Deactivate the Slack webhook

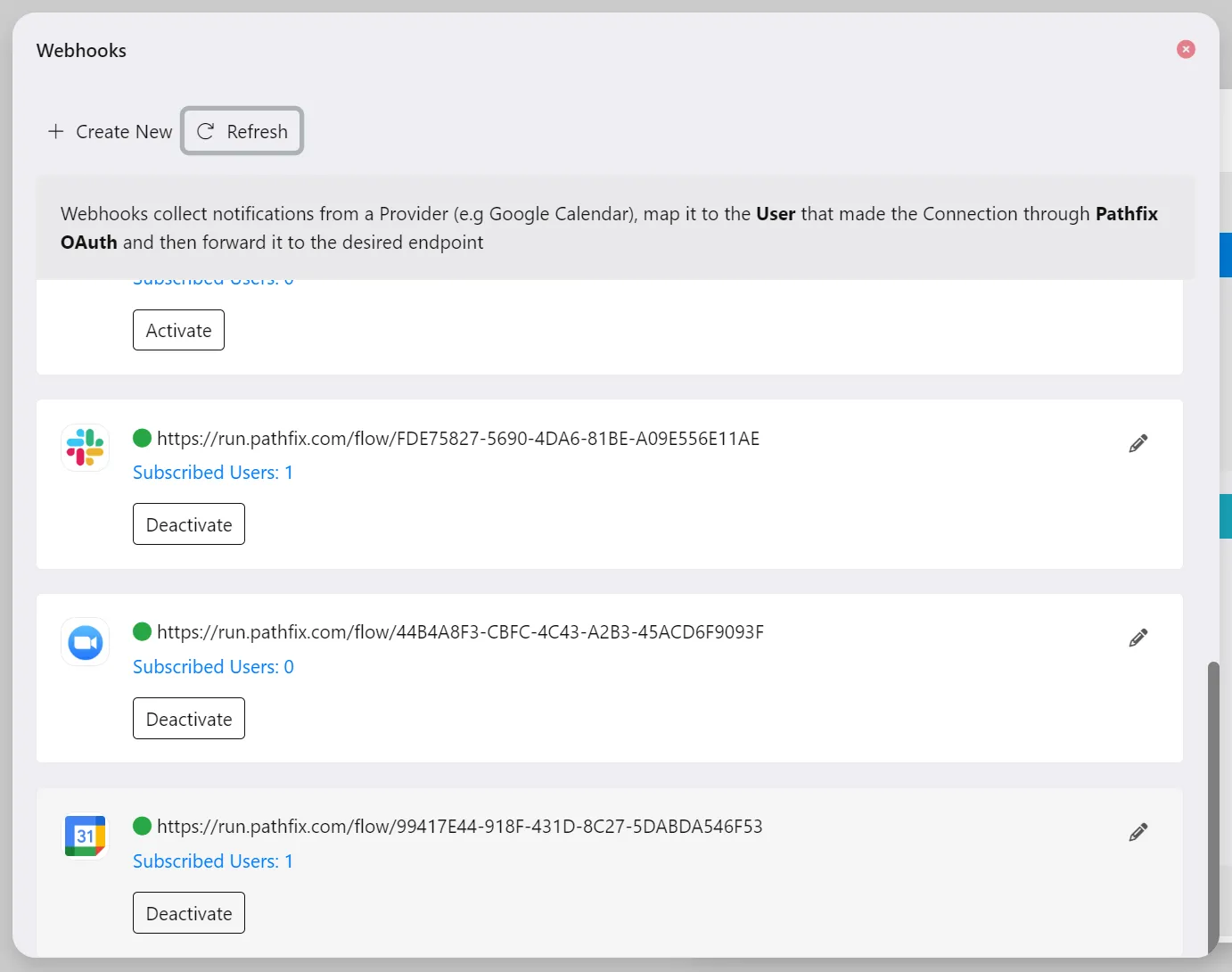(x=189, y=524)
